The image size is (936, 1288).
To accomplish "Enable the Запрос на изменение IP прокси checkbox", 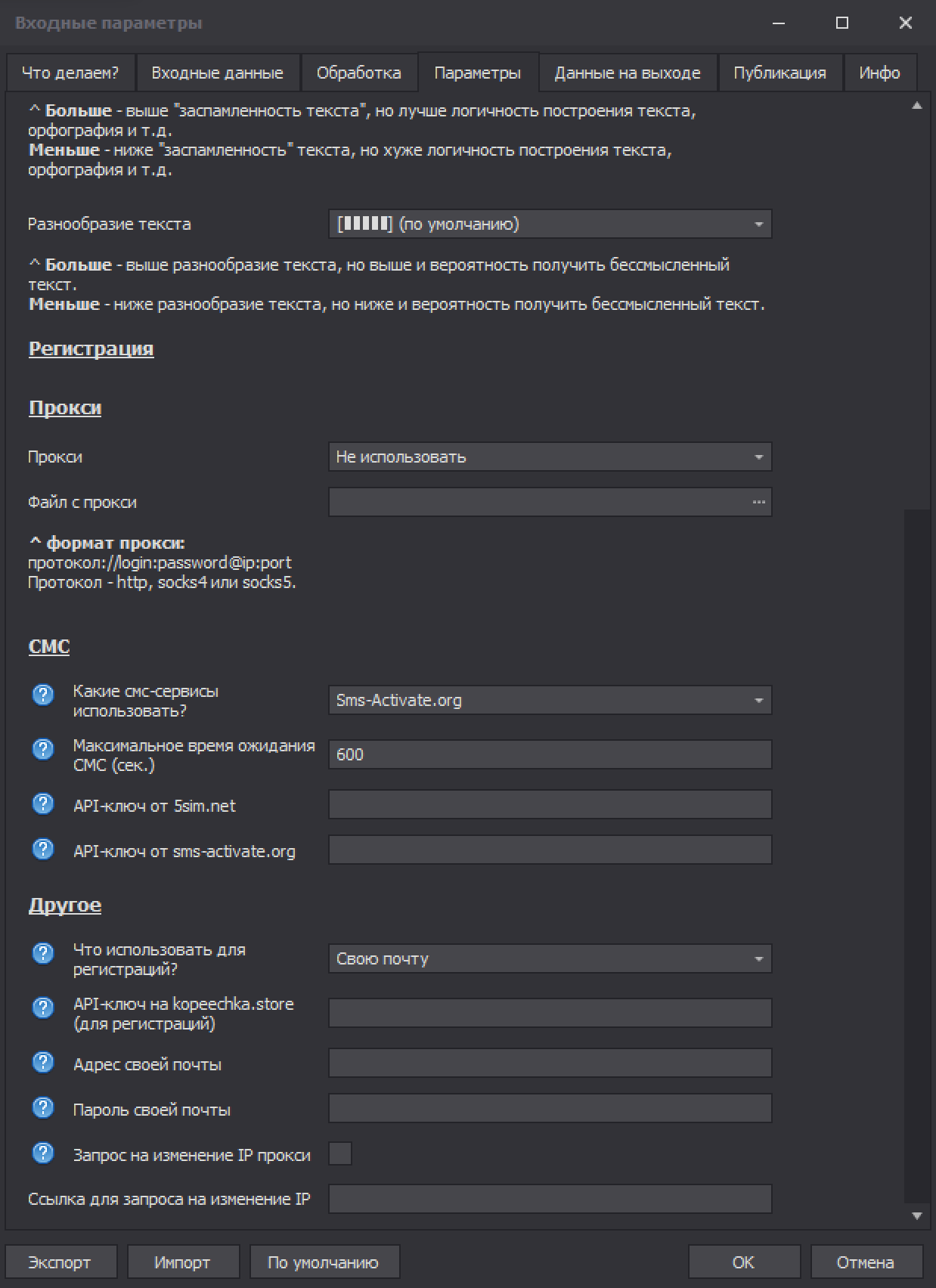I will tap(340, 1153).
